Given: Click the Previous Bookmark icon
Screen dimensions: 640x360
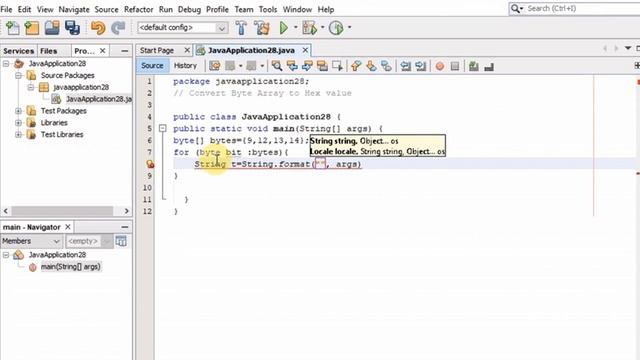Looking at the screenshot, I should point(356,66).
